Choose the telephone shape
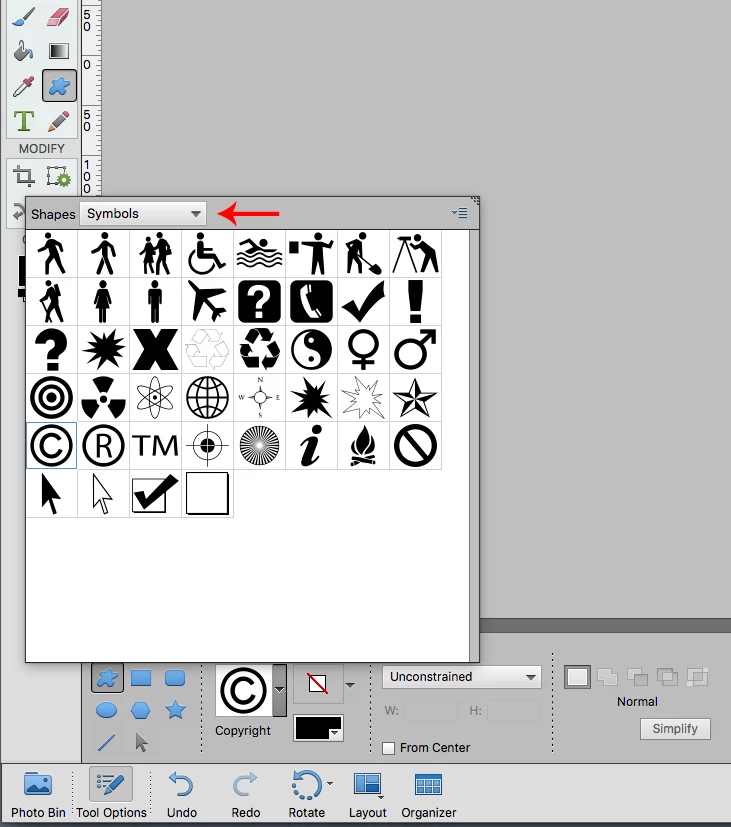The image size is (731, 827). tap(311, 301)
